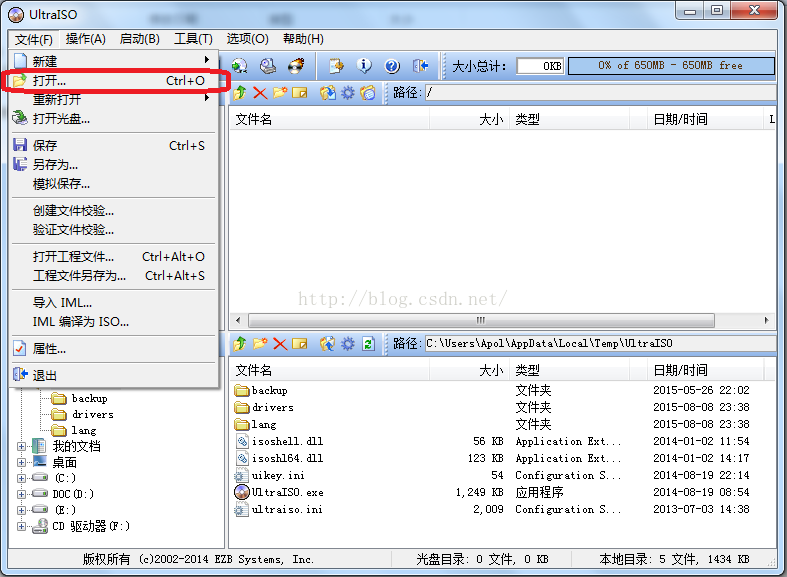Click the 0% of 650MB capacity bar
The height and width of the screenshot is (577, 787).
click(671, 66)
